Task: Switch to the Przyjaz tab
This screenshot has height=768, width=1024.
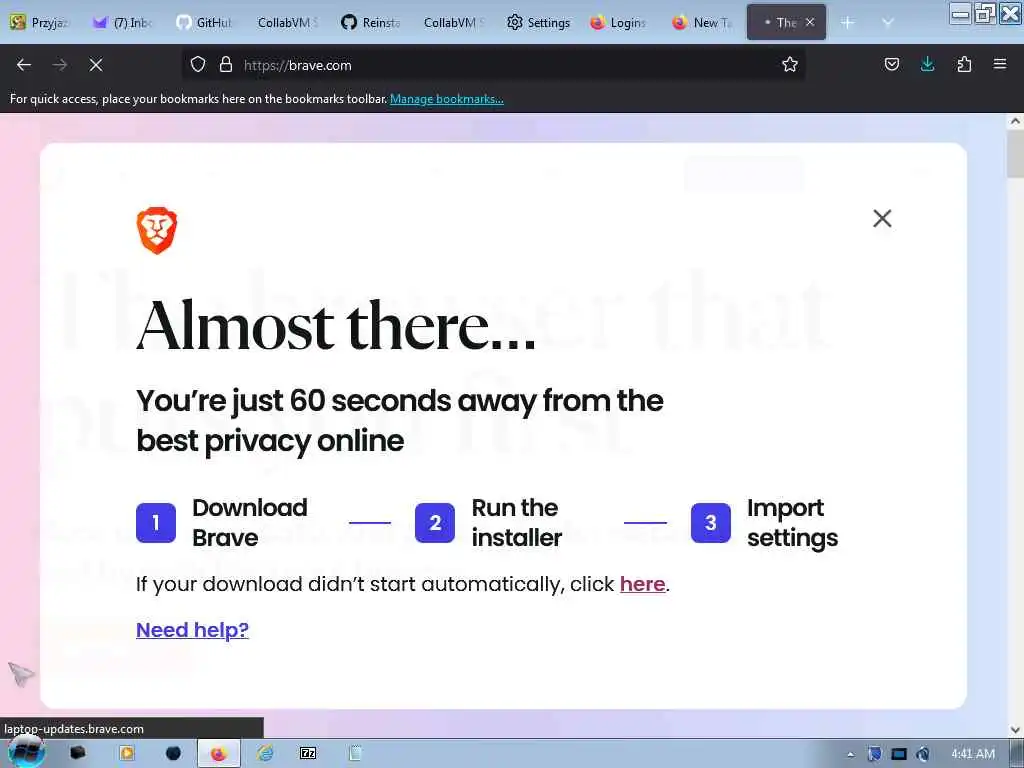Action: (x=40, y=23)
